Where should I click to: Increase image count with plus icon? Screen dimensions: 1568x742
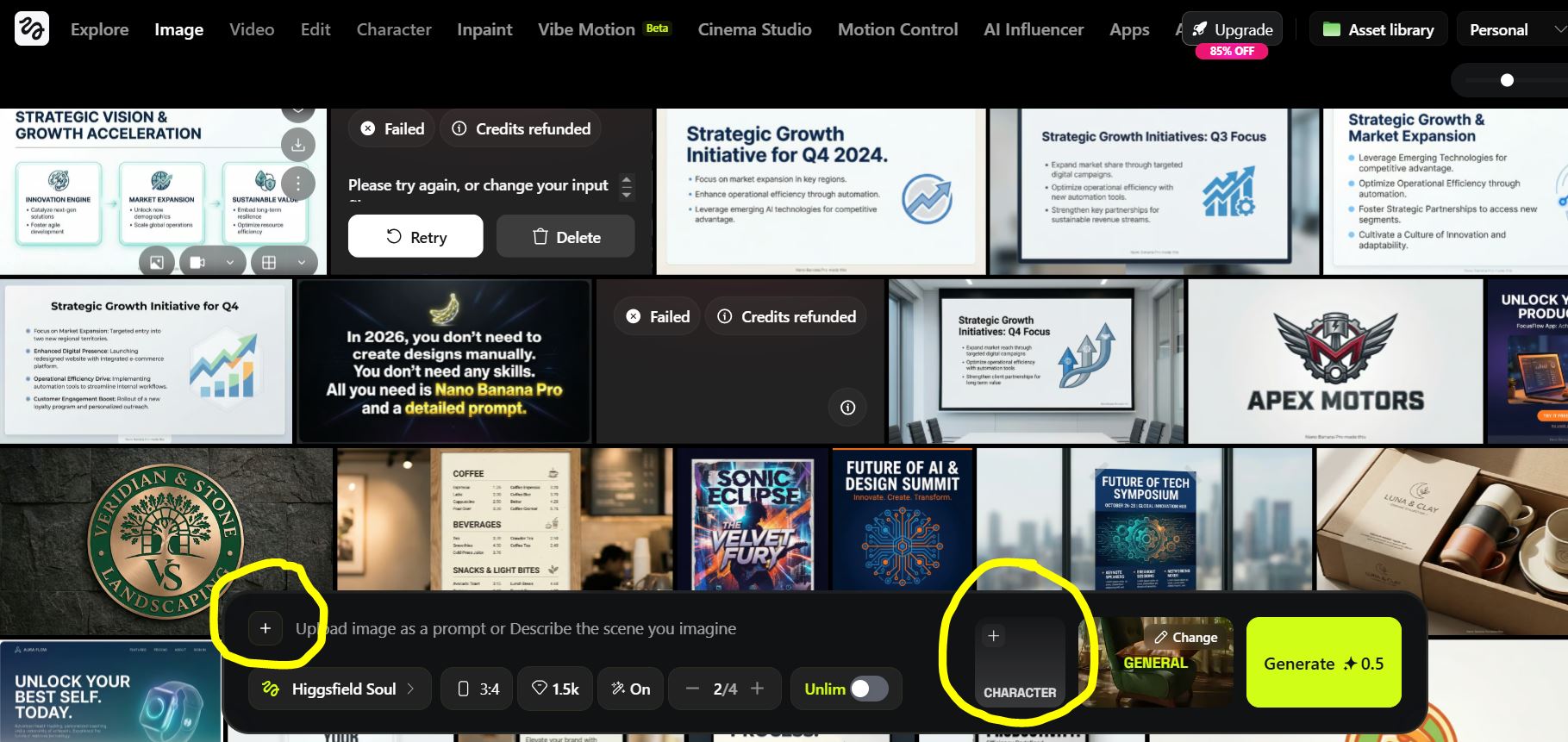(x=757, y=689)
